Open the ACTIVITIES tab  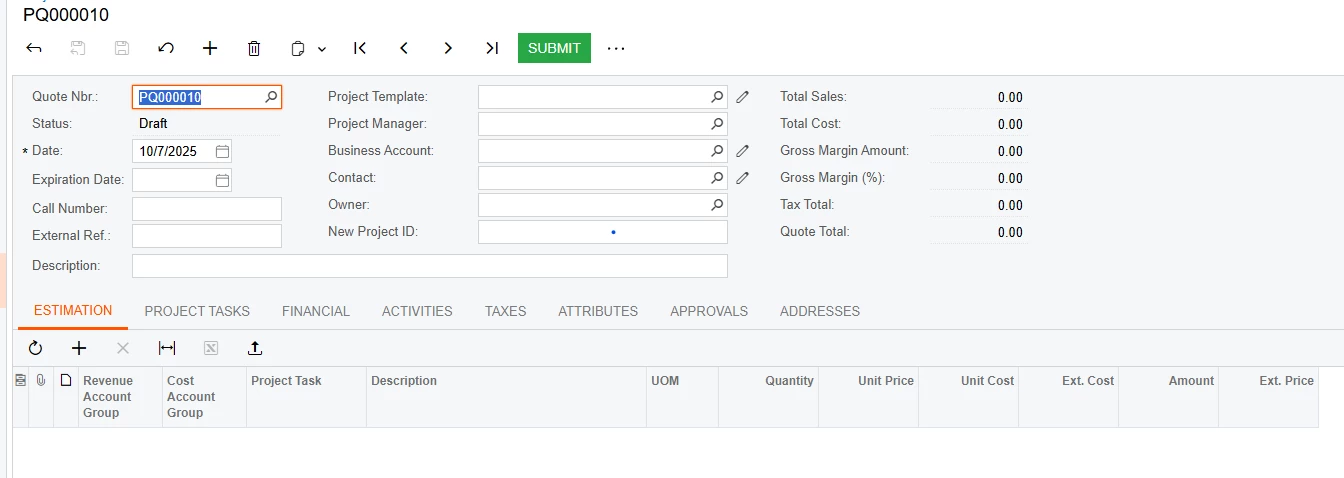click(417, 311)
